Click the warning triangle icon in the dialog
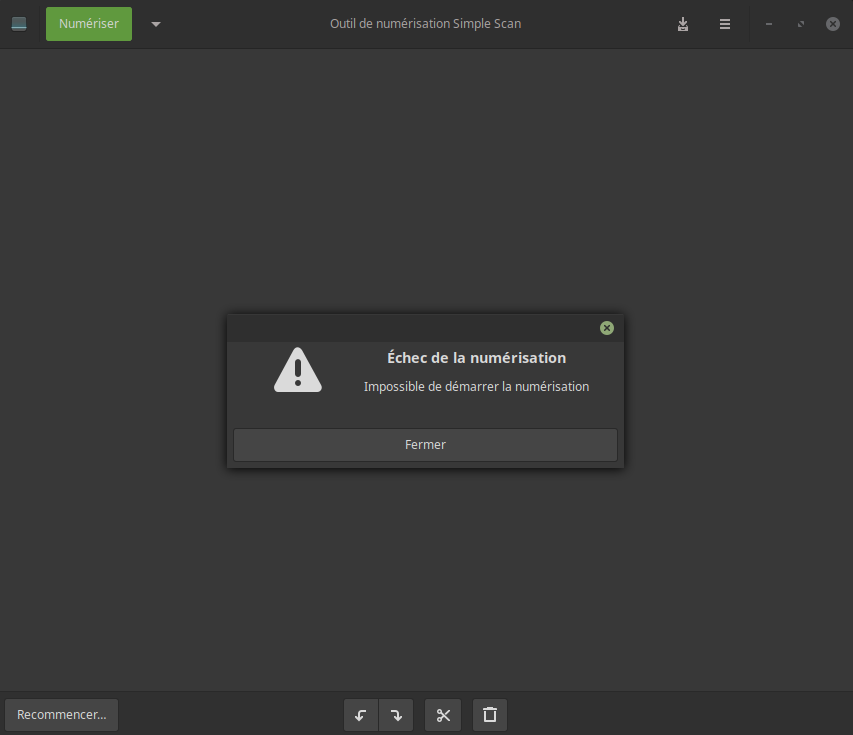The image size is (853, 735). (298, 370)
